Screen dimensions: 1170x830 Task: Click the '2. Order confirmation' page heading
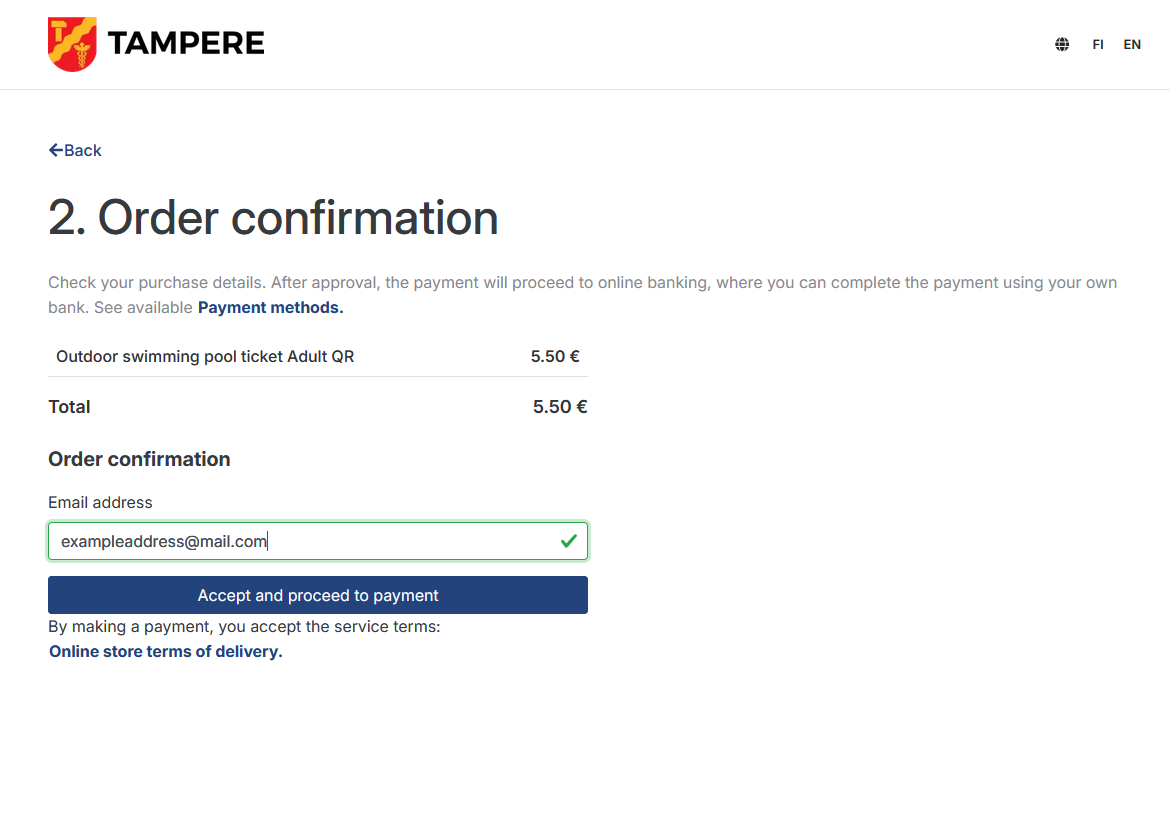tap(273, 218)
